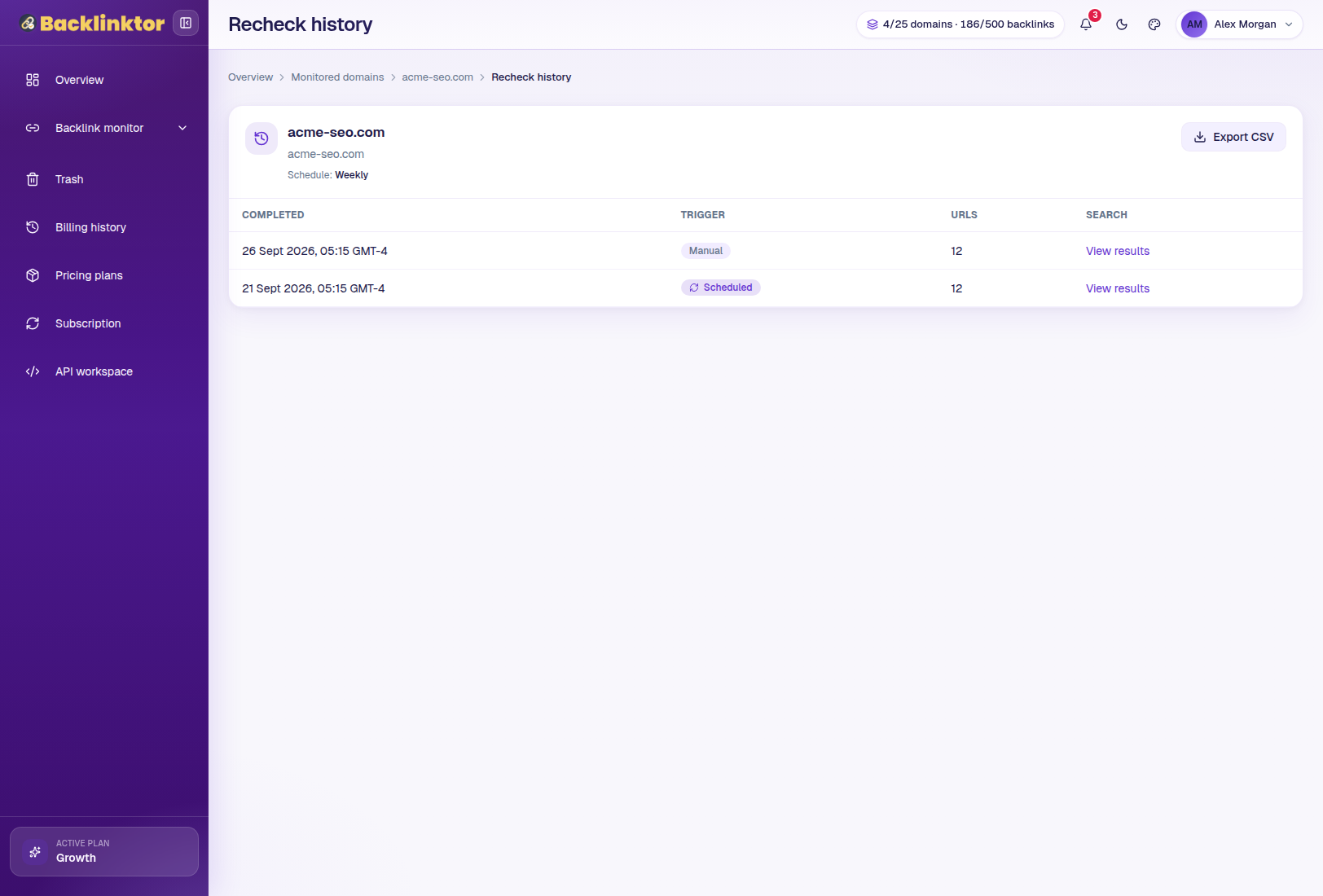This screenshot has height=896, width=1323.
Task: Click the Manual trigger badge
Action: [705, 251]
